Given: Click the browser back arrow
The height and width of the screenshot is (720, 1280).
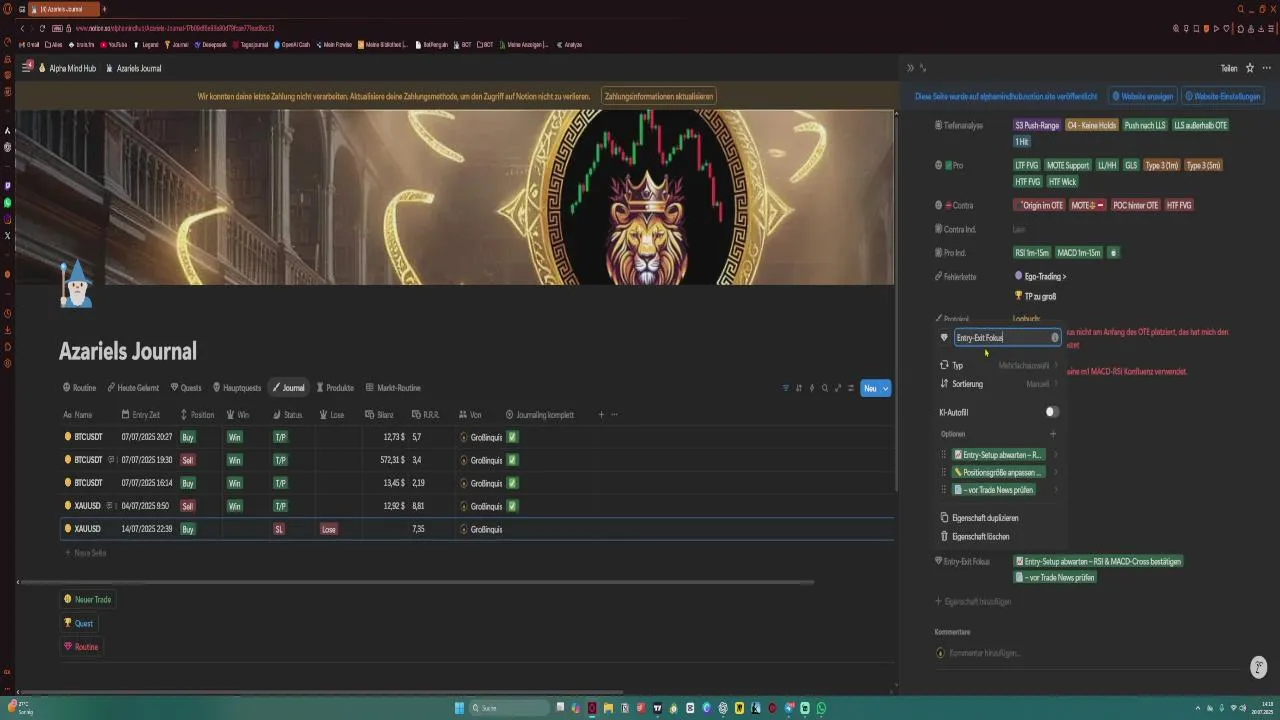Looking at the screenshot, I should (x=23, y=28).
